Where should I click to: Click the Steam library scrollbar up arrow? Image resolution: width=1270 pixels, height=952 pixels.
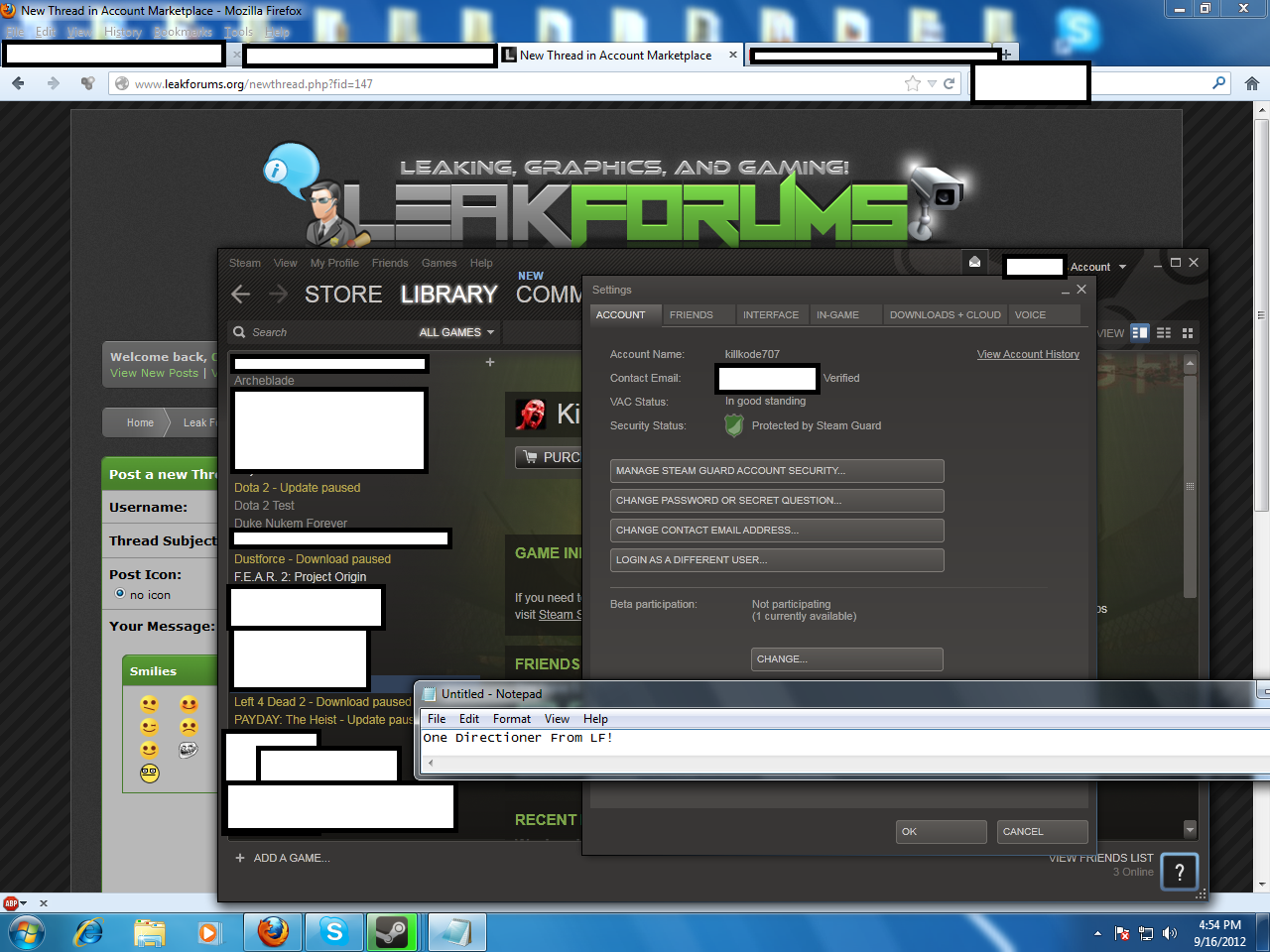coord(1191,365)
